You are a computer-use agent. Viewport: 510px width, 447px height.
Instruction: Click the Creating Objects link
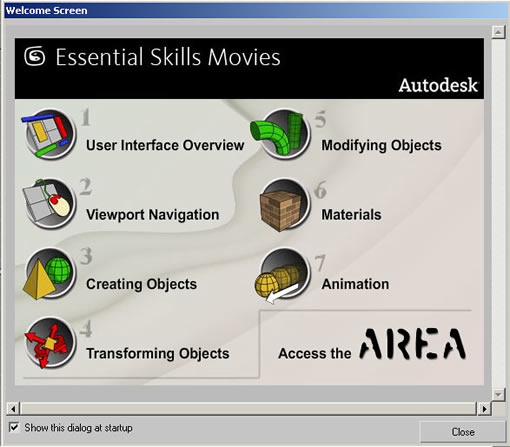(x=141, y=284)
